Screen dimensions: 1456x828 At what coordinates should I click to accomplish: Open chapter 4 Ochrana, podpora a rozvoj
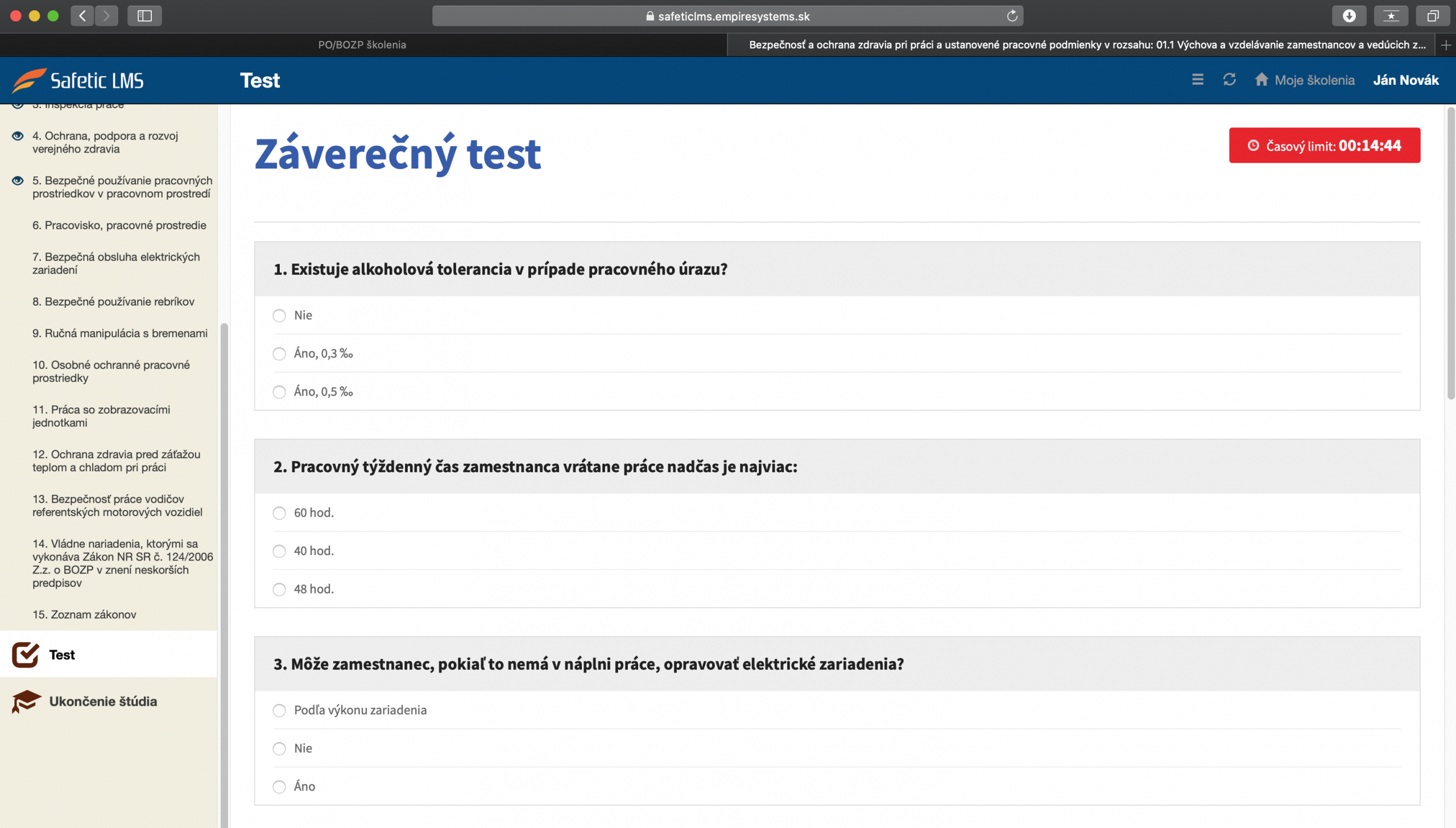[x=105, y=142]
